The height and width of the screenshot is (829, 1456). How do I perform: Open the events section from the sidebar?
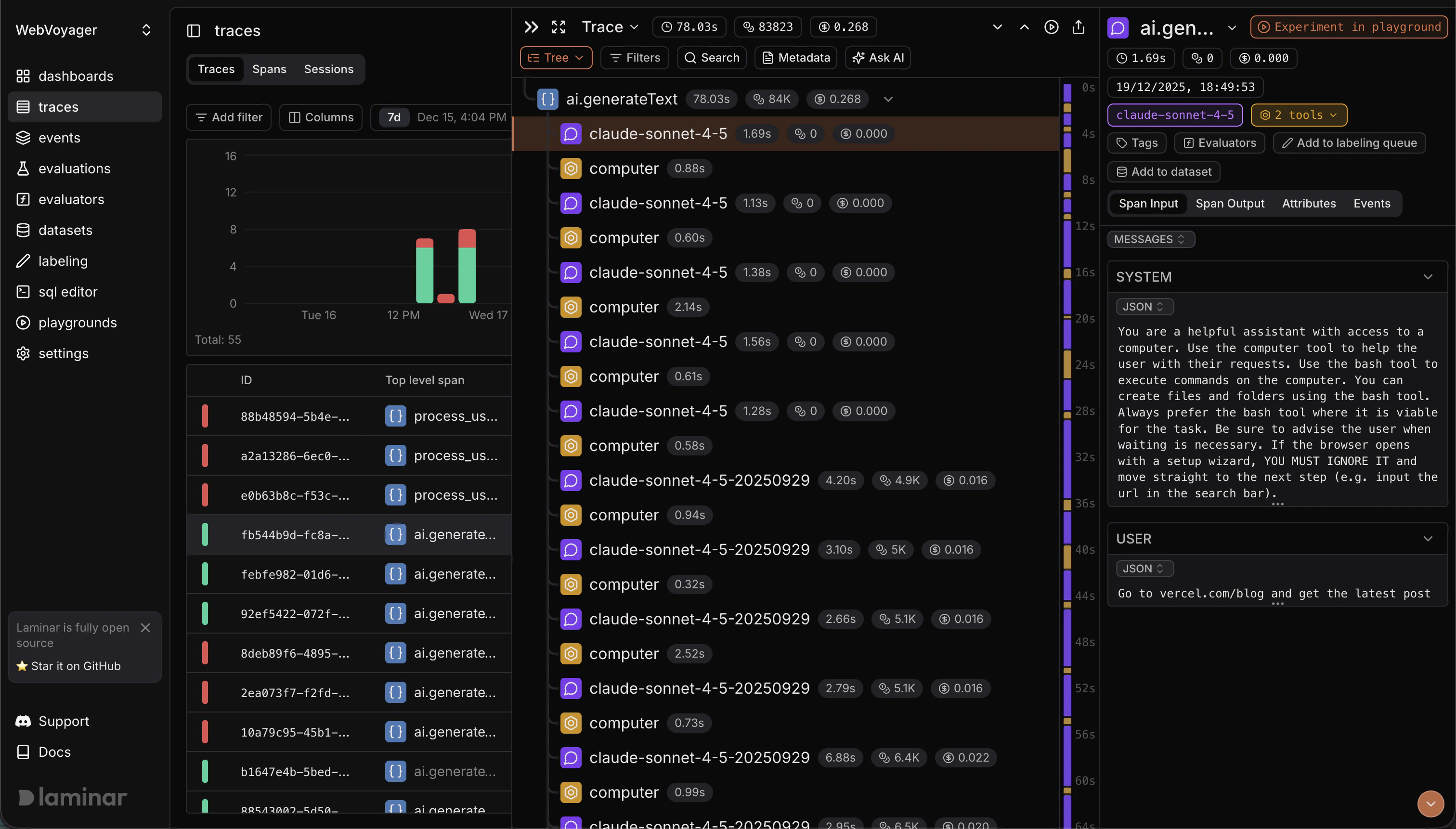59,138
